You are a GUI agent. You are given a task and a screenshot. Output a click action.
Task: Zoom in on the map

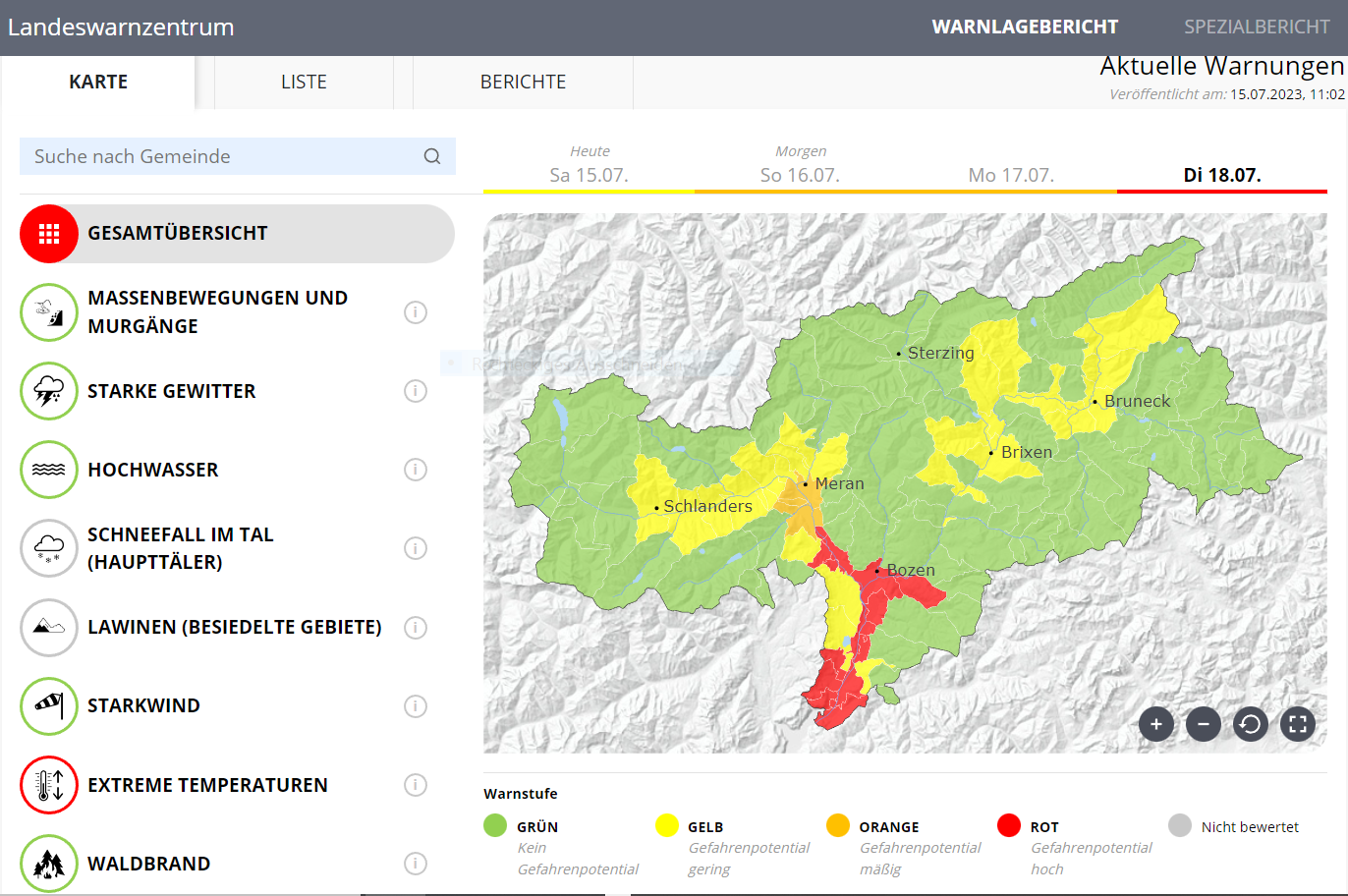1156,725
